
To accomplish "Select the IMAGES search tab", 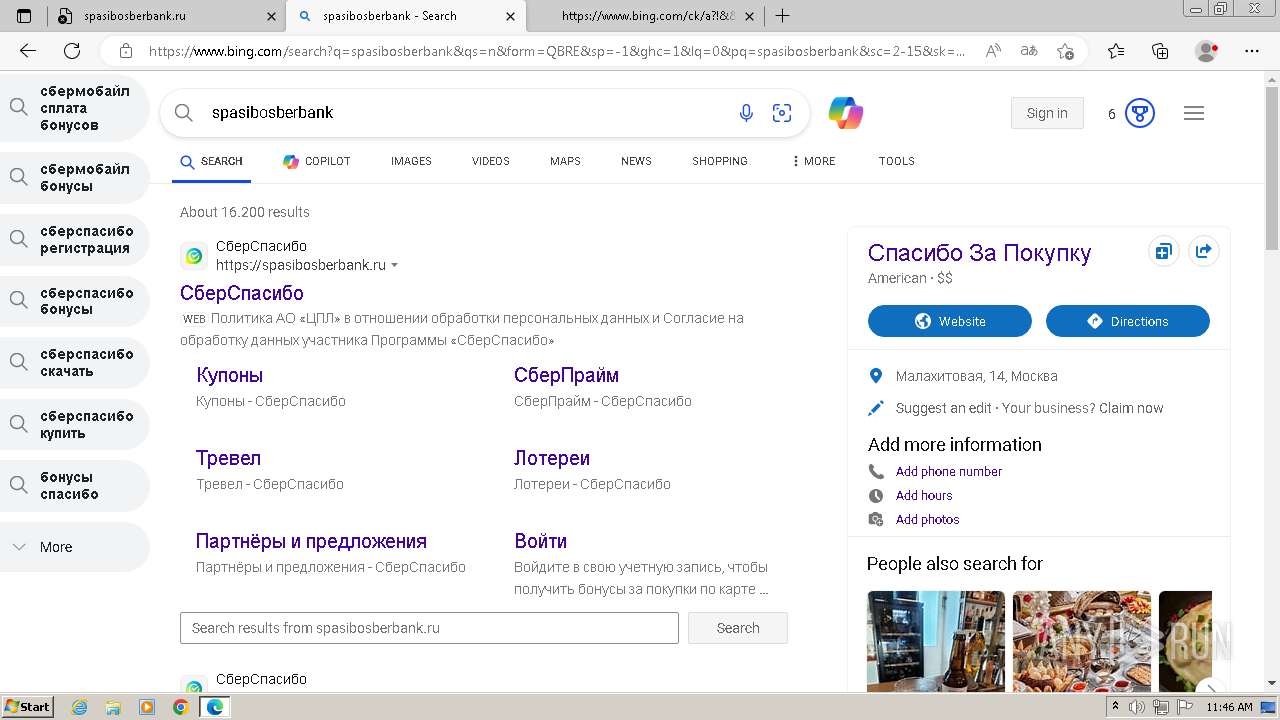I will coord(411,161).
